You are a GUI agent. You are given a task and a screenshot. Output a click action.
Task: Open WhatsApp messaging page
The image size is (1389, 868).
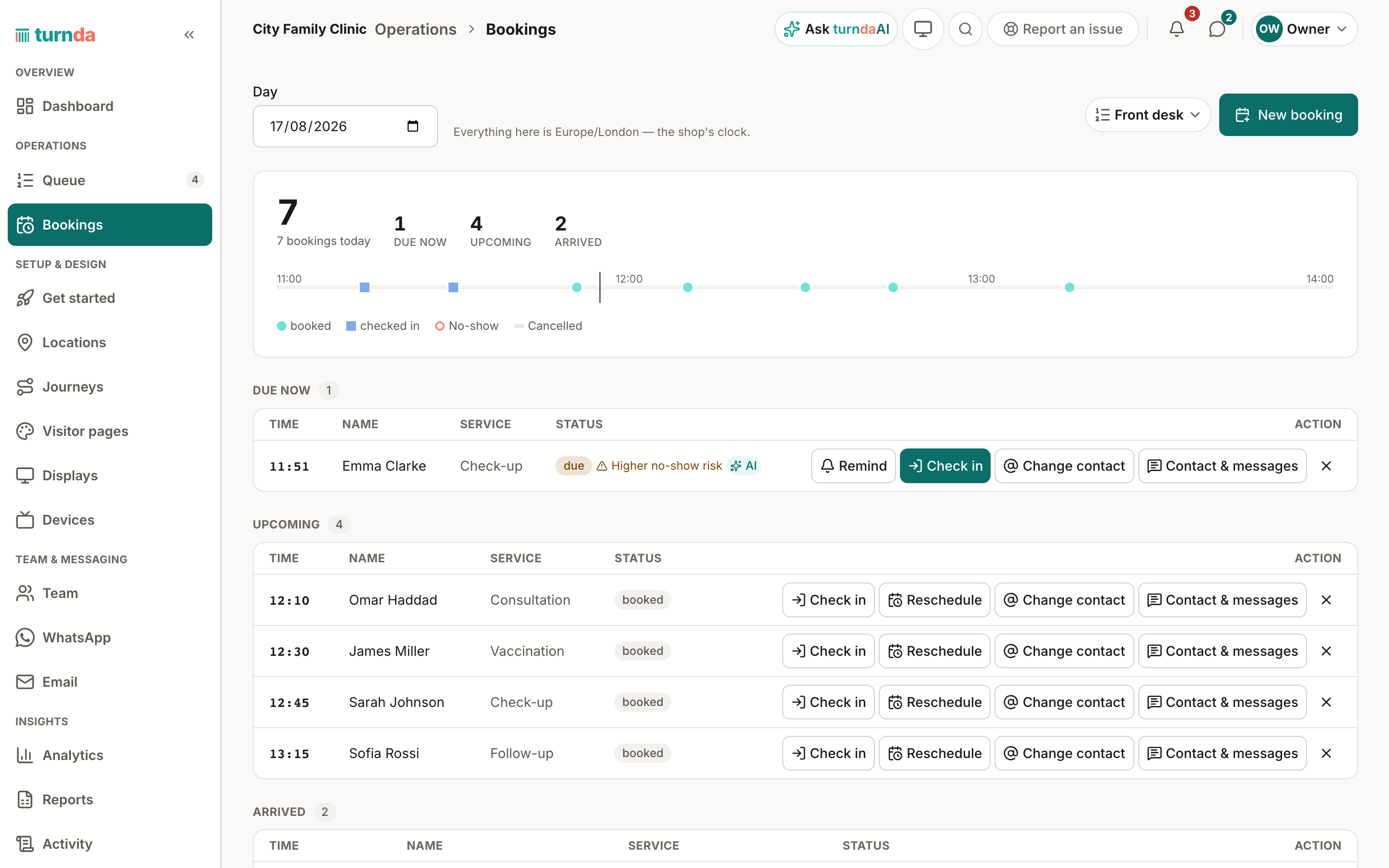[109, 637]
